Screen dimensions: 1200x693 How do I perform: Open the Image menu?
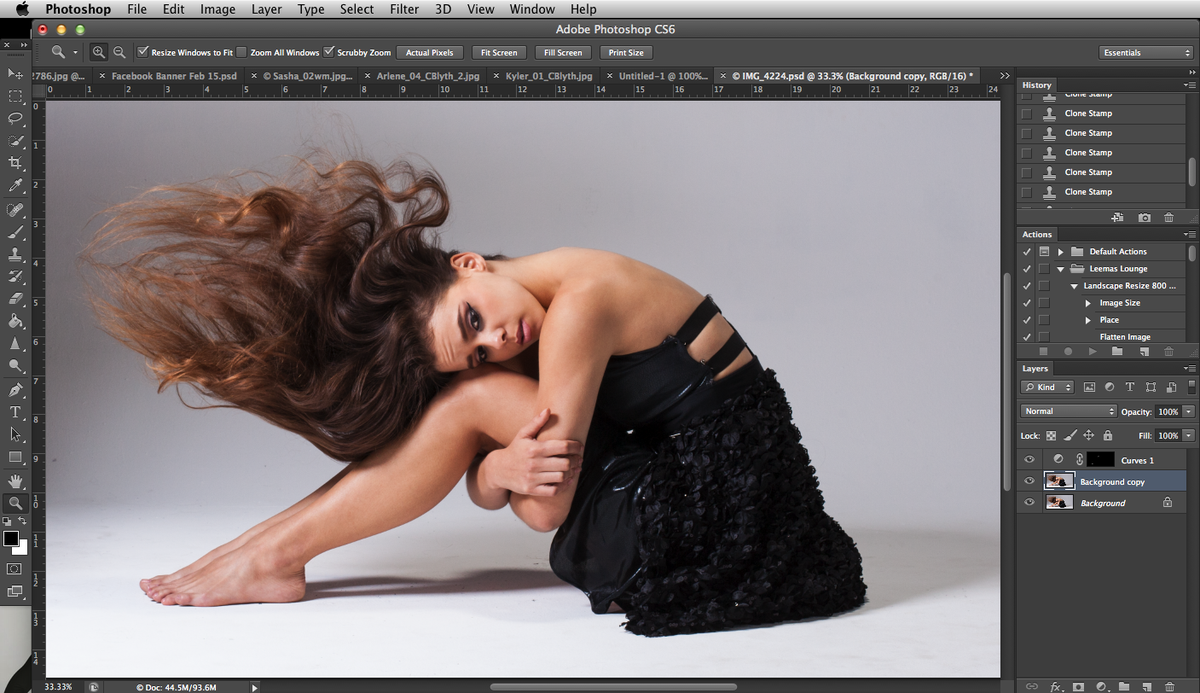[218, 9]
